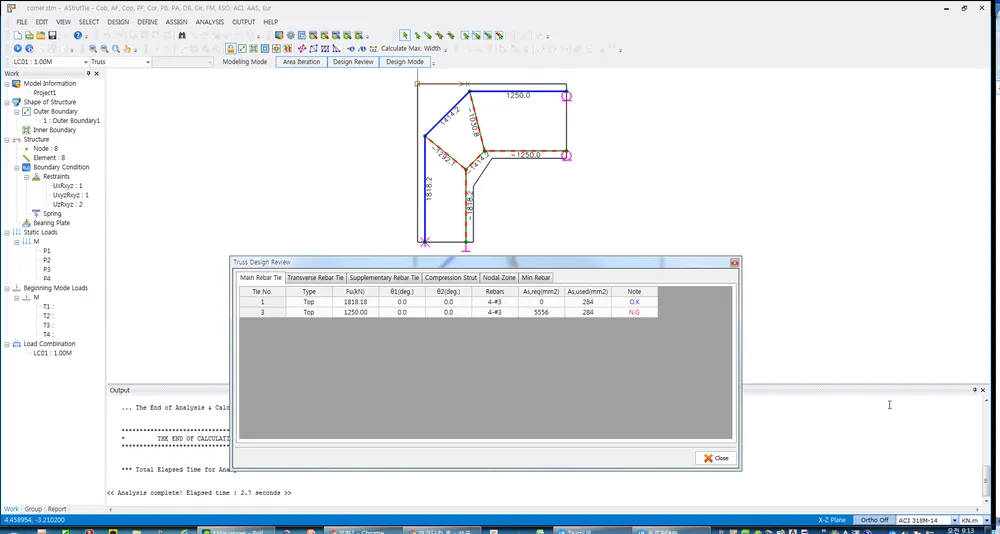Viewport: 1000px width, 534px height.
Task: Open the DESIGN menu
Action: [118, 22]
